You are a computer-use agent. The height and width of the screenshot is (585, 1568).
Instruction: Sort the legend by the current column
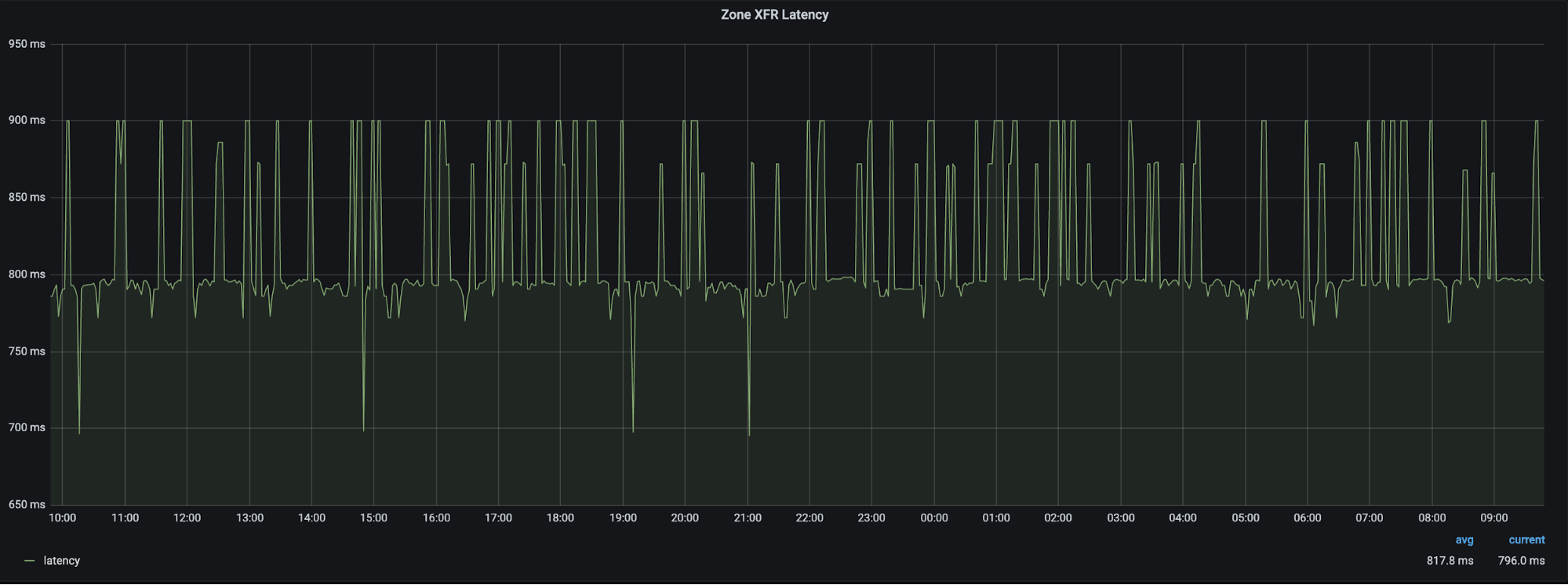1526,540
